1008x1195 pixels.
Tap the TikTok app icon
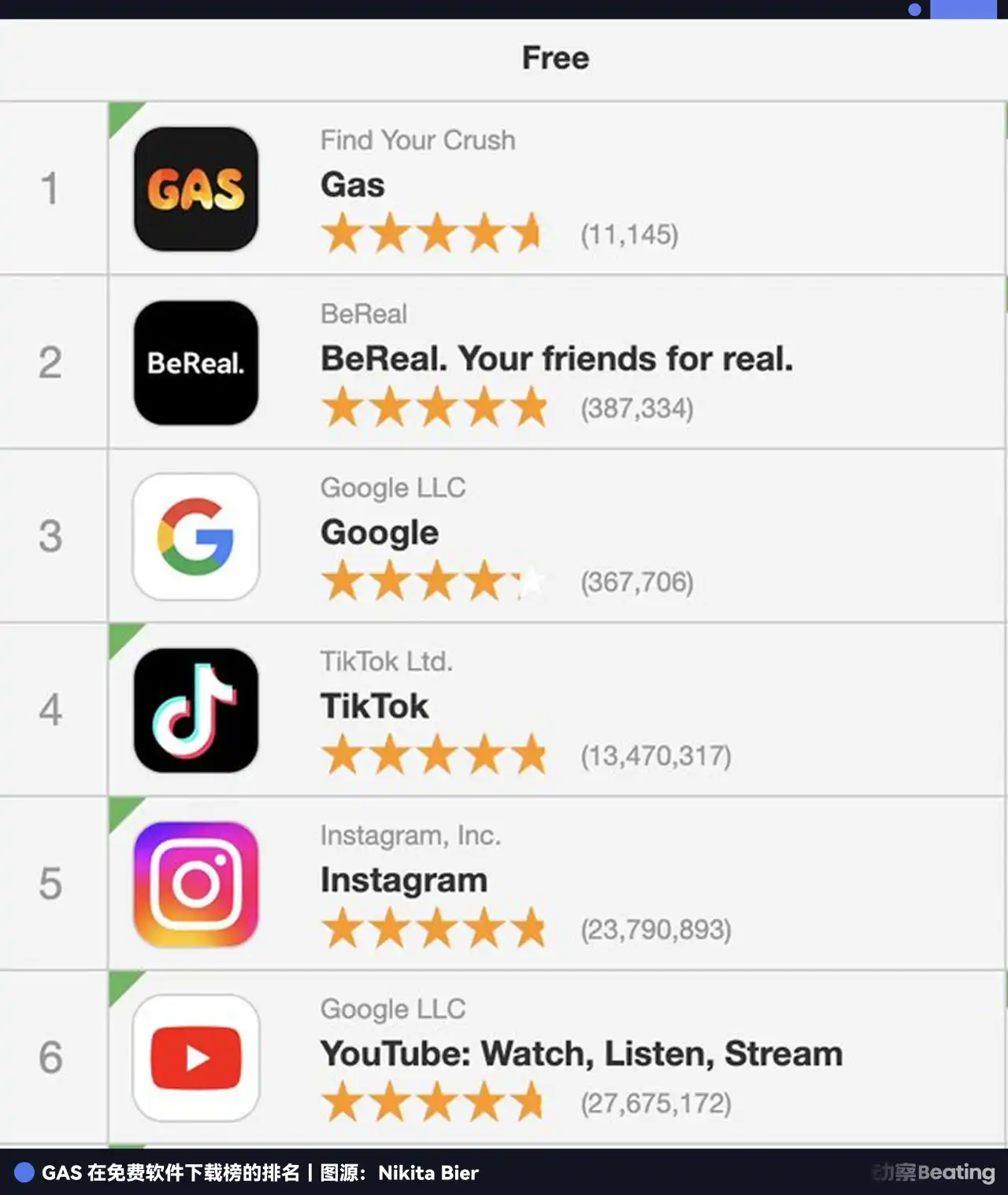click(196, 711)
